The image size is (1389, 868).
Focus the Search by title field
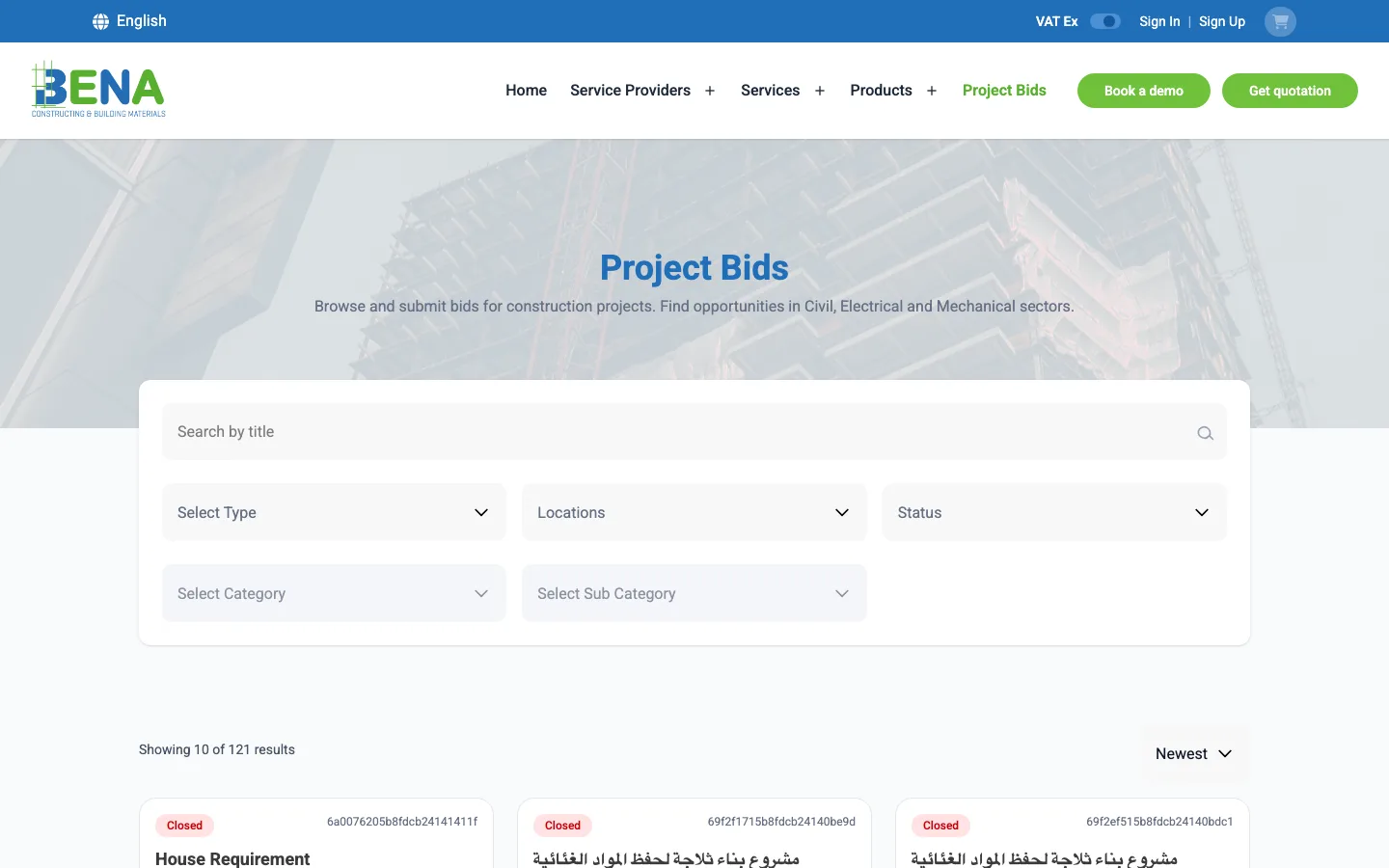(694, 432)
